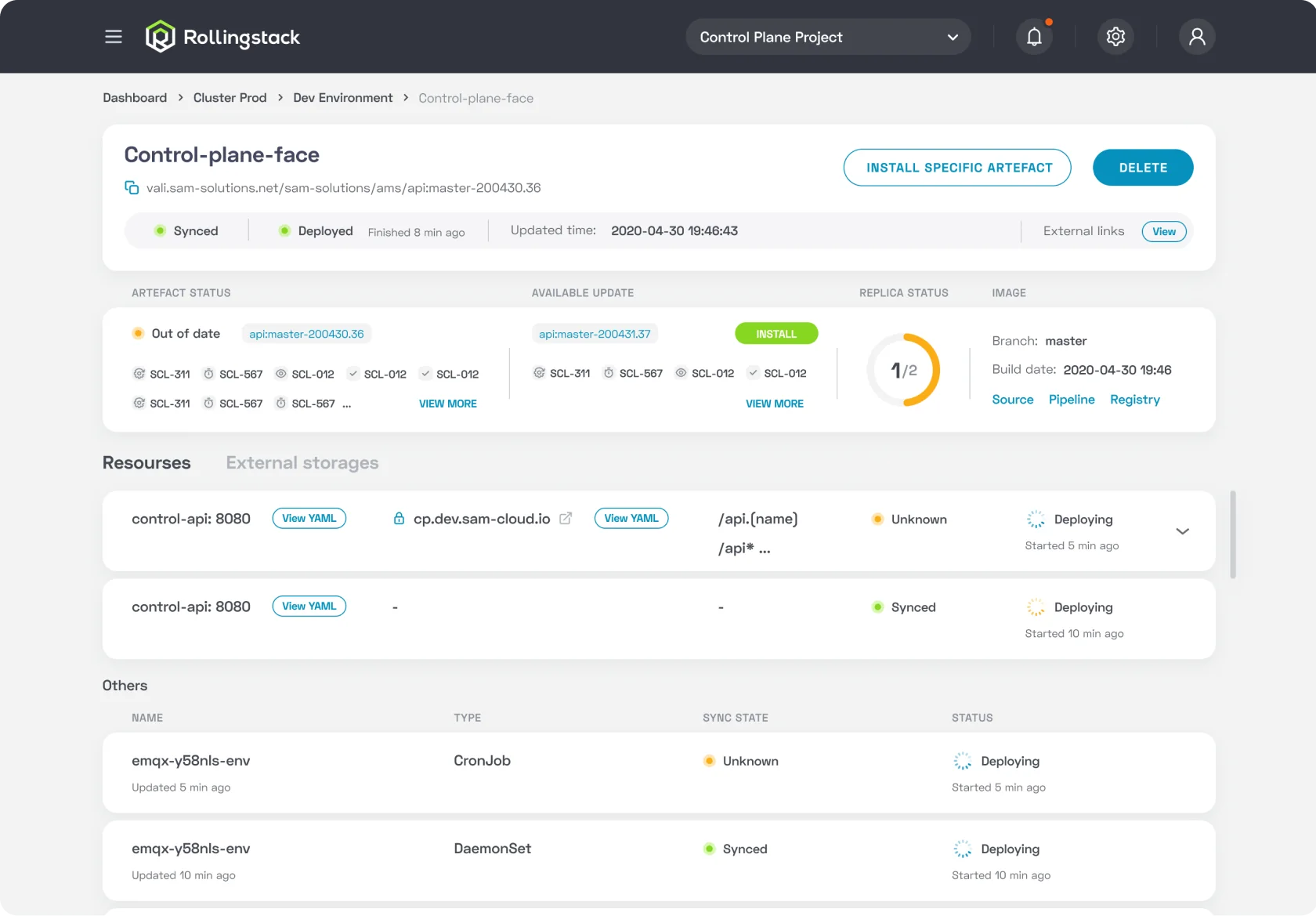
Task: Open the Control Plane Project dropdown
Action: (828, 37)
